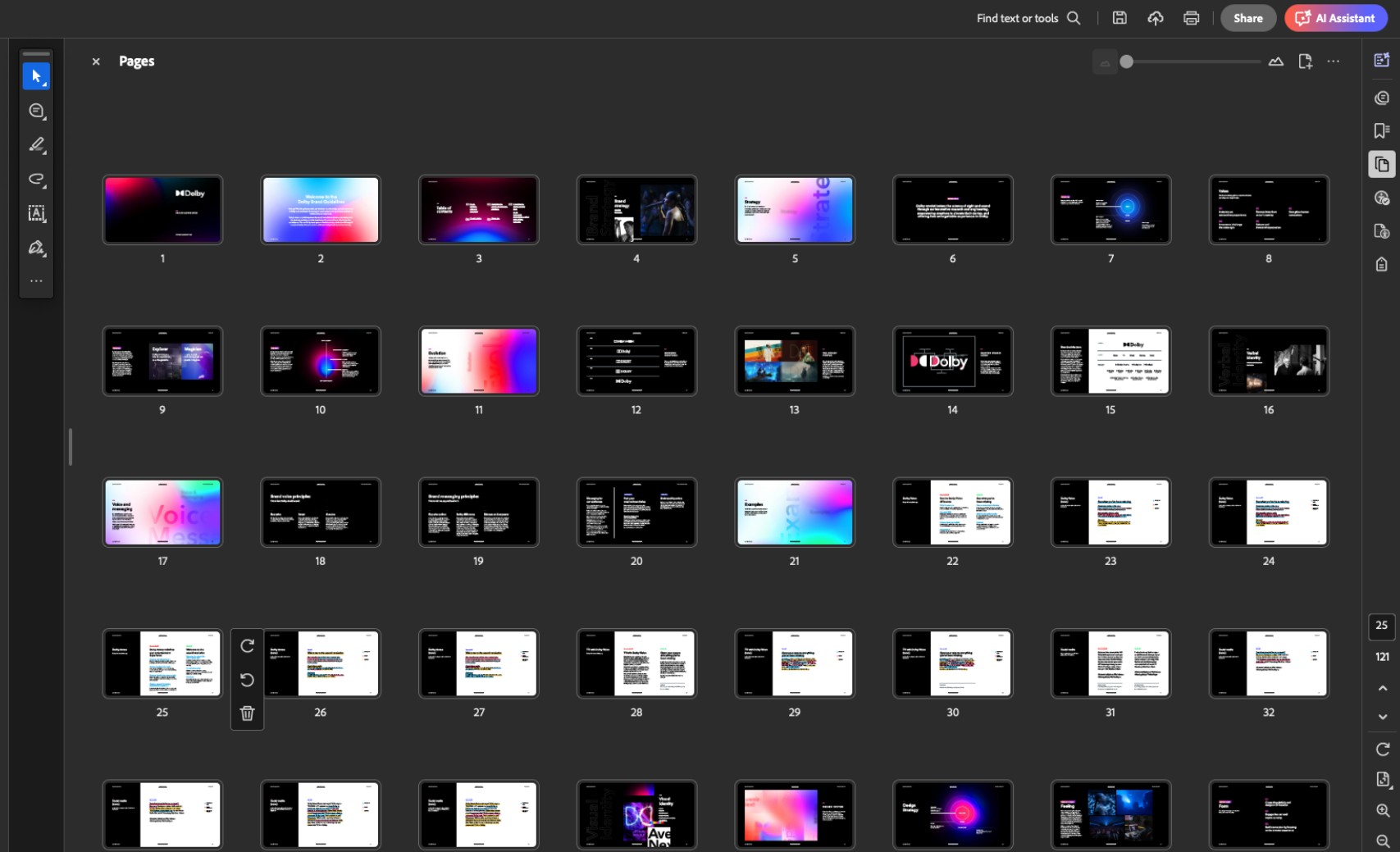Click the Share button
1400x852 pixels.
[1248, 18]
